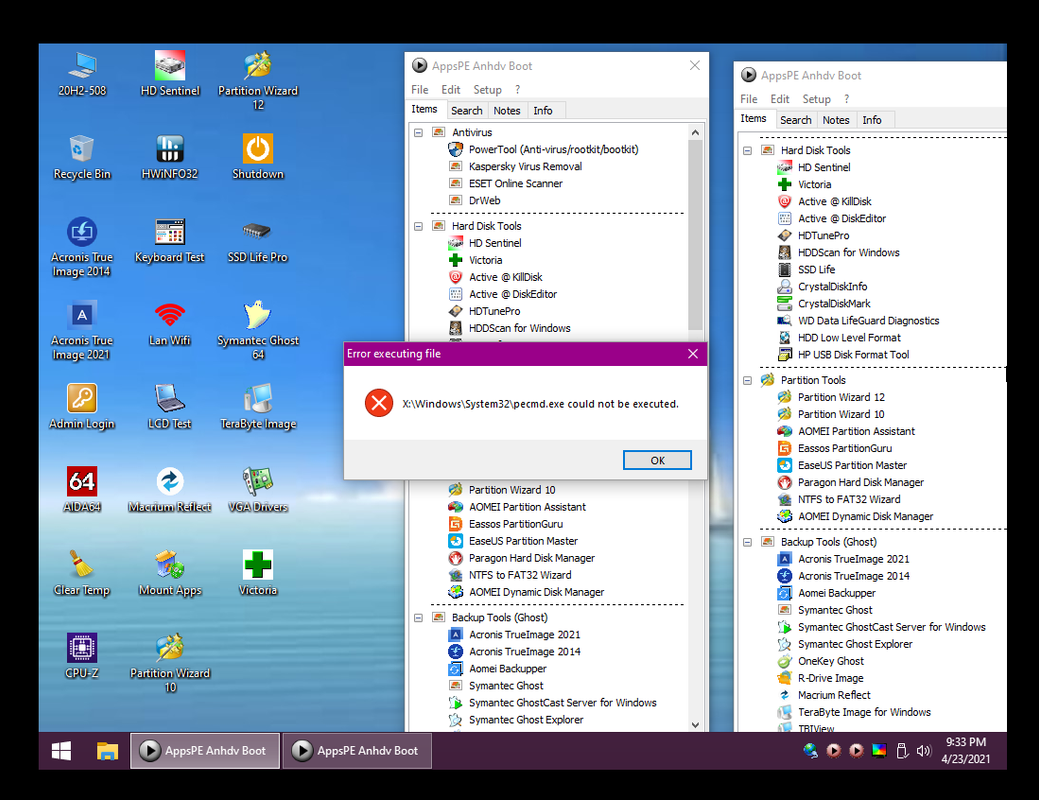The image size is (1039, 800).
Task: Open Lan Wifi desktop icon
Action: coord(170,323)
